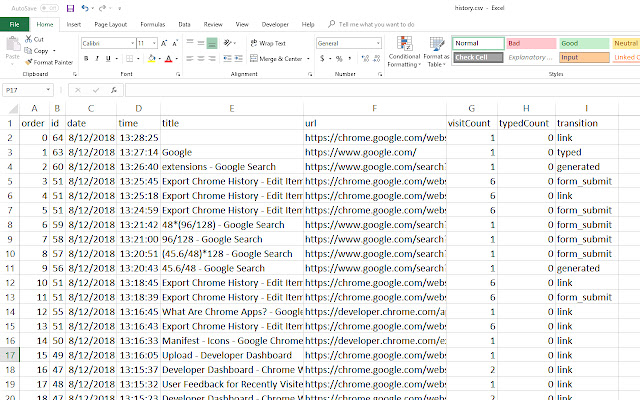The width and height of the screenshot is (640, 400).
Task: Apply the Check Cell style
Action: pos(476,58)
